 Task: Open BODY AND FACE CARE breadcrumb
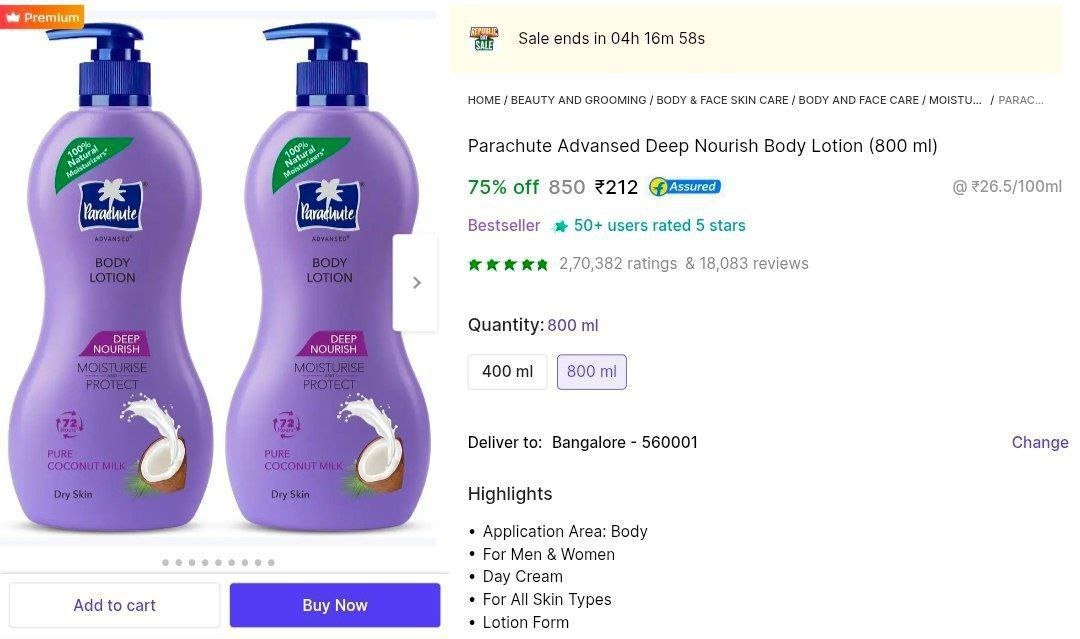pos(858,100)
